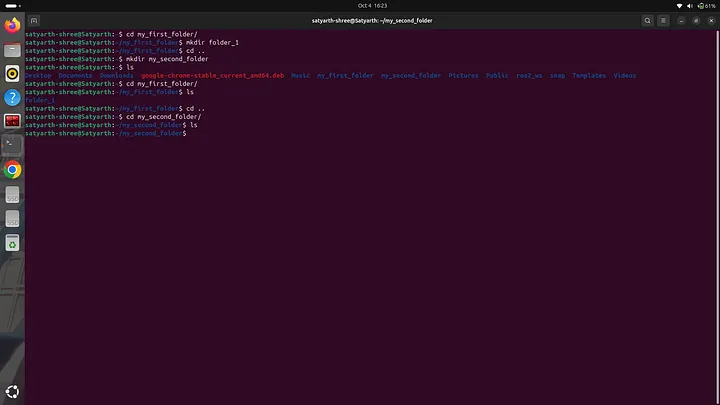This screenshot has height=405, width=720.
Task: Click blue 'my_first_folder' in ls listing
Action: coord(345,75)
